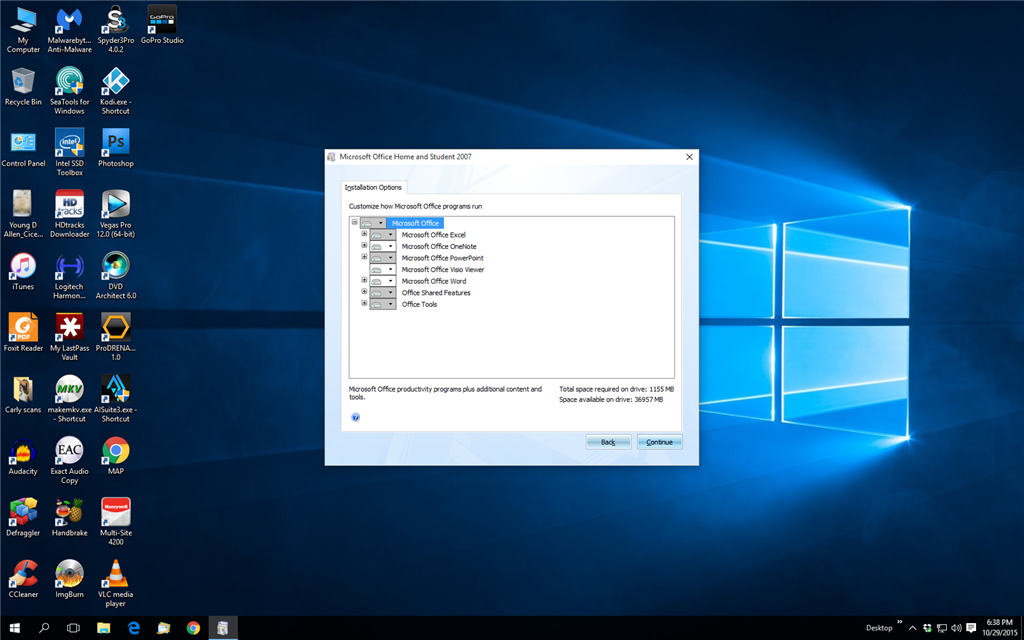Select the Foxit Reader desktop icon
Screen dimensions: 1024x640
pyautogui.click(x=24, y=327)
